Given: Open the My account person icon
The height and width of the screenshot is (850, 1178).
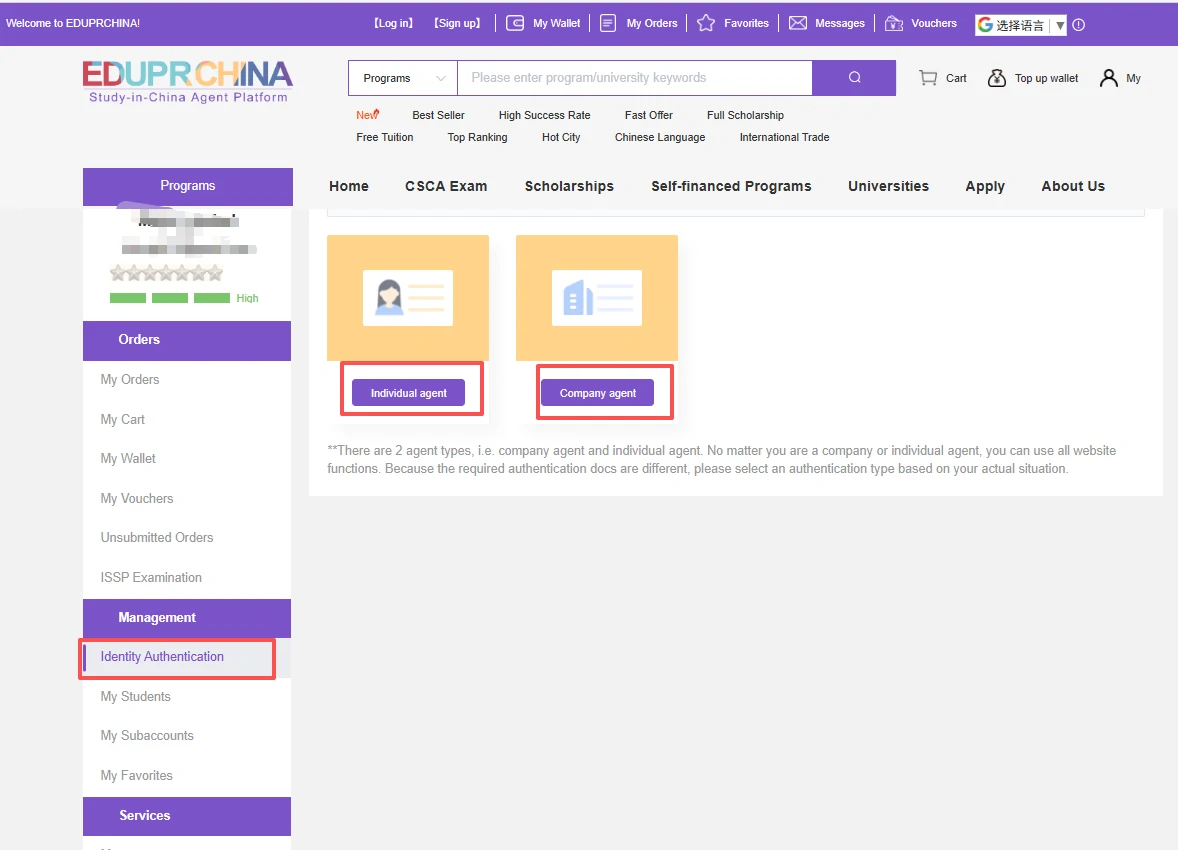Looking at the screenshot, I should (x=1108, y=78).
